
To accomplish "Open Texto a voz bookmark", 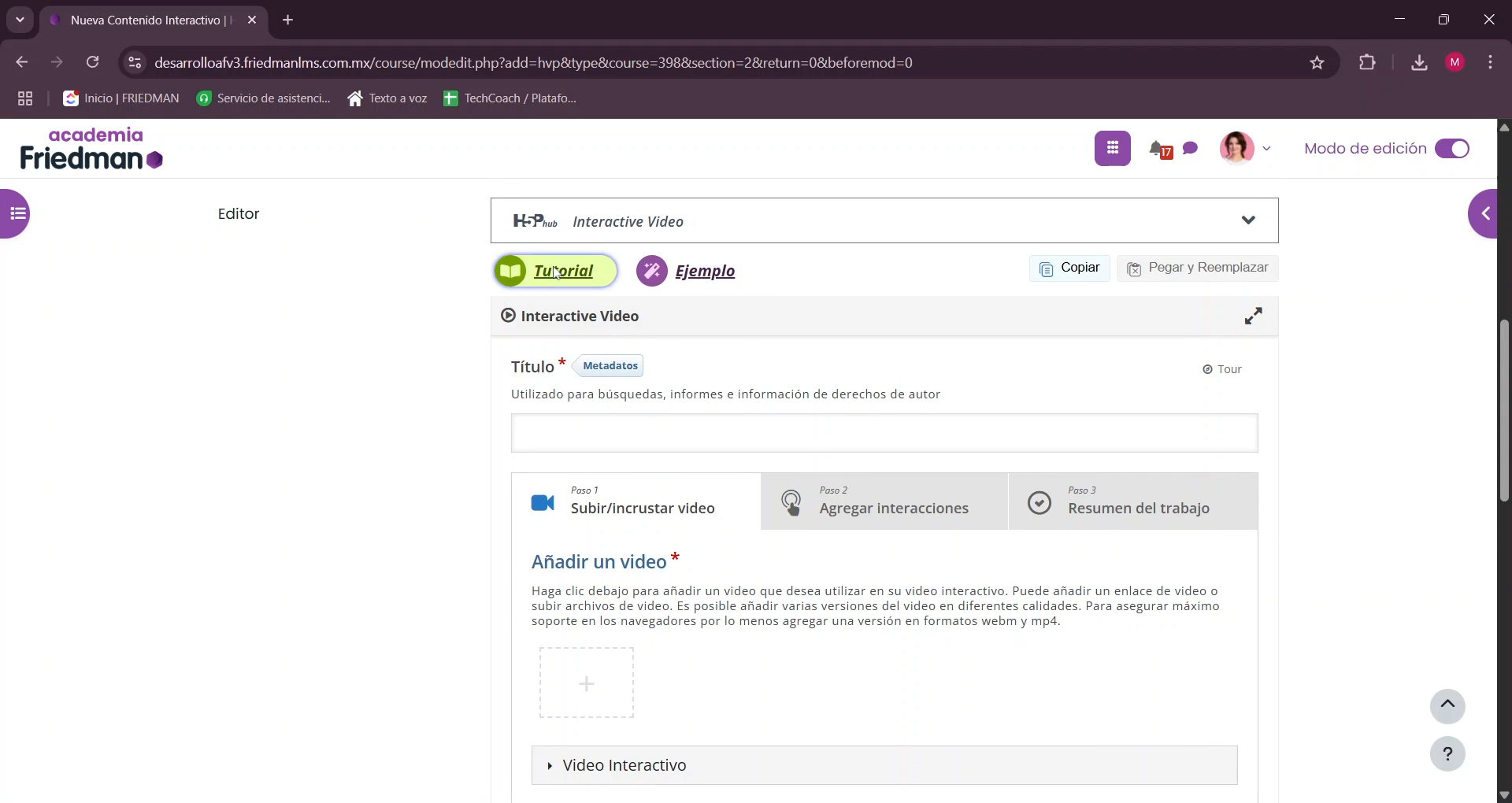I will 387,98.
